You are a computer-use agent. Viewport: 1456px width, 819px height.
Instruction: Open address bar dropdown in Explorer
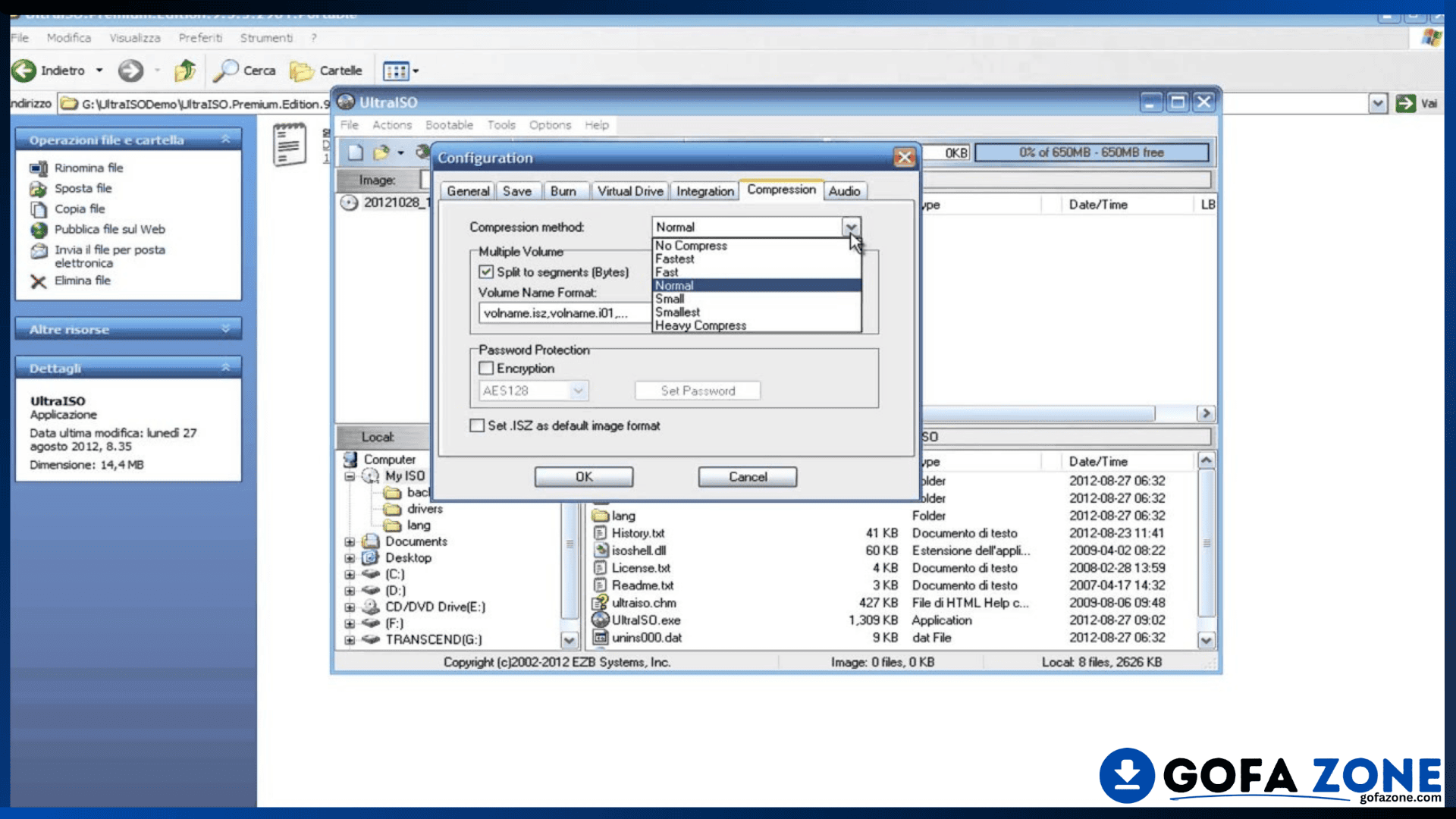[x=1378, y=103]
